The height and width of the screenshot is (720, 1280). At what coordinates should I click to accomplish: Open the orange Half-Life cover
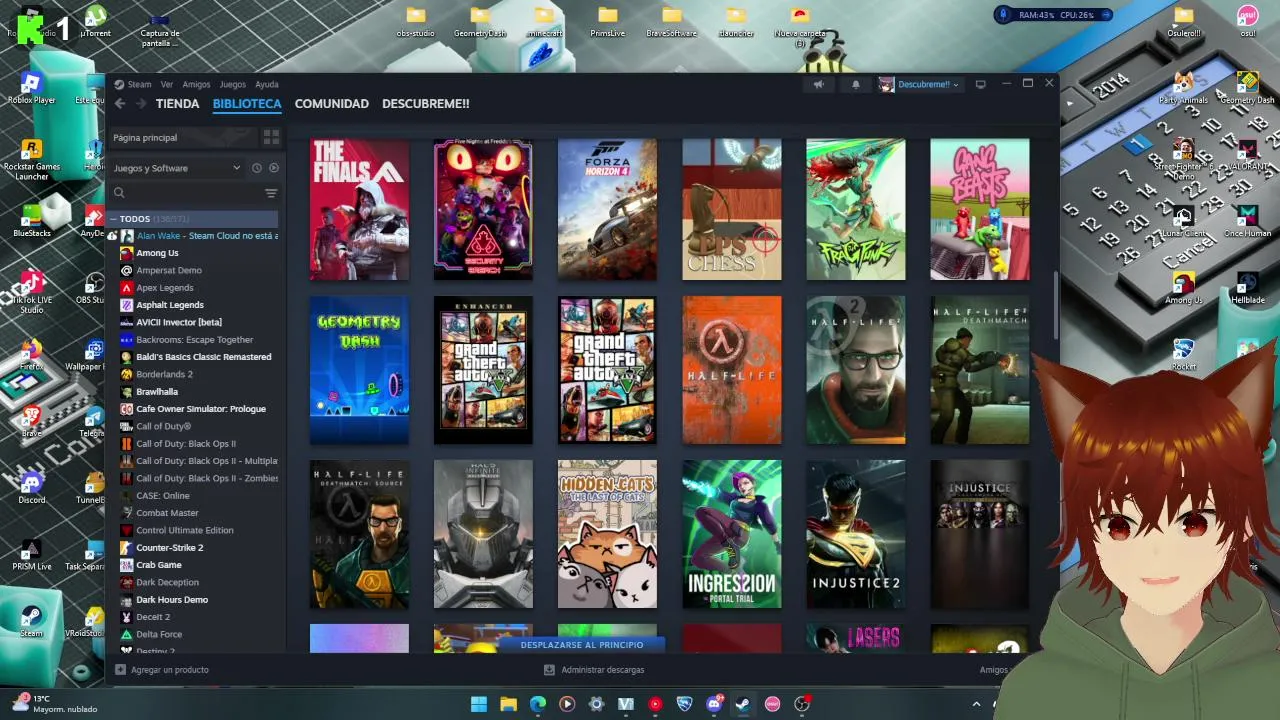tap(731, 370)
